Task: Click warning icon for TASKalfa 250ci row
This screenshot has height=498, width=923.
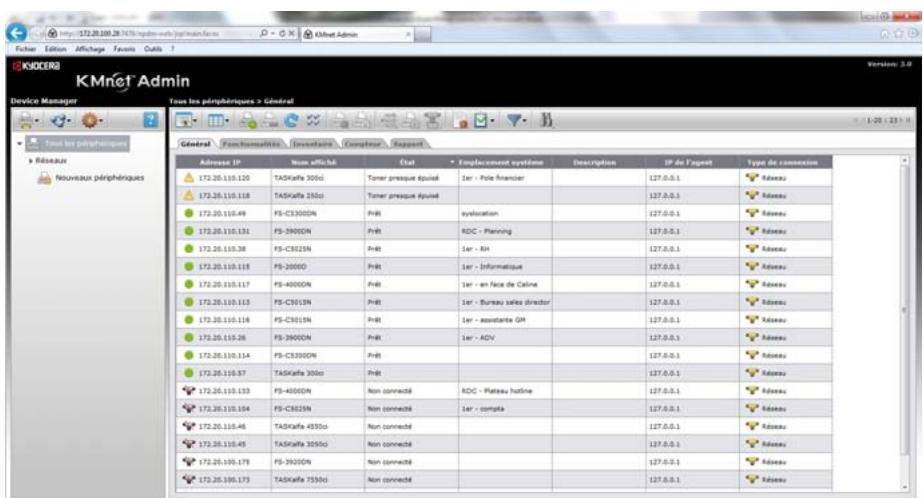Action: coord(188,195)
